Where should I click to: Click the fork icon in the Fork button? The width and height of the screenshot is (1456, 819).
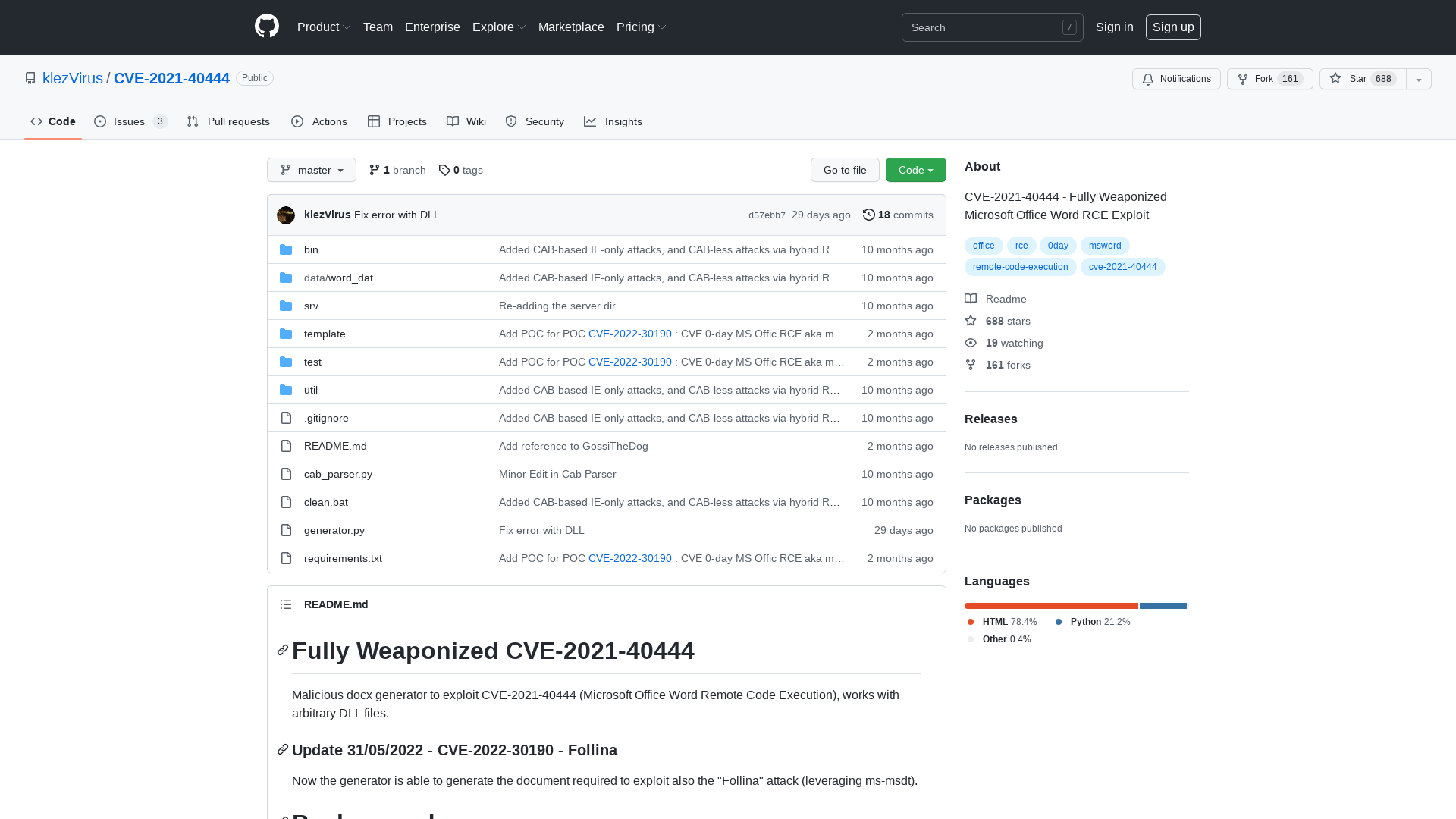coord(1243,79)
